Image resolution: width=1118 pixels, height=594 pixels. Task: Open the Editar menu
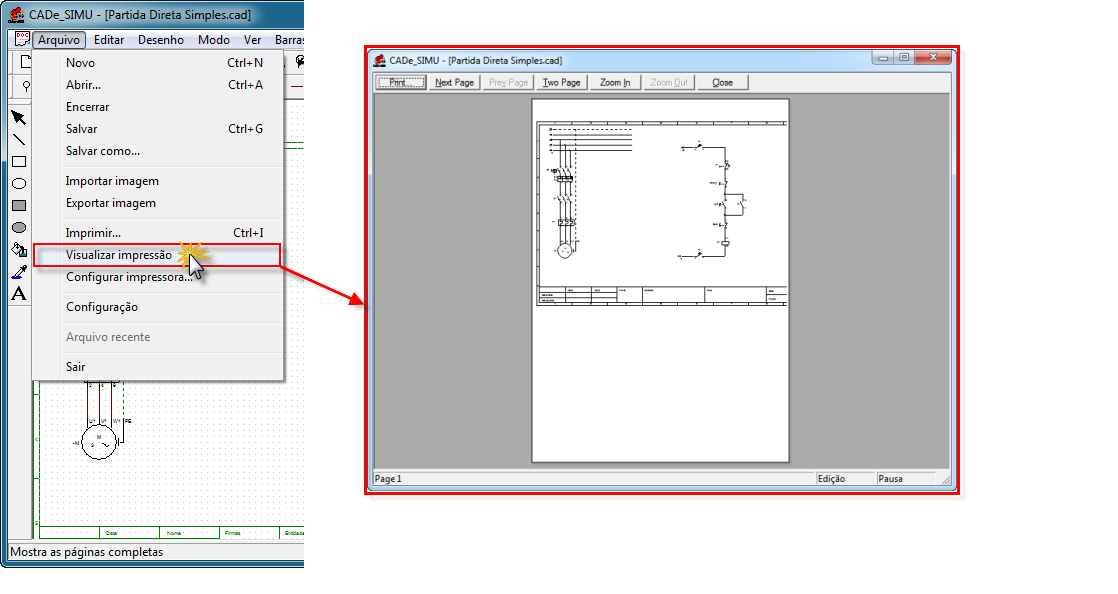tap(109, 40)
